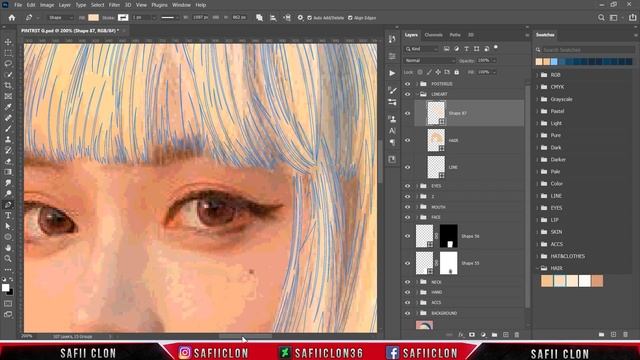Open the Plugins menu
640x360 pixels.
pos(160,5)
